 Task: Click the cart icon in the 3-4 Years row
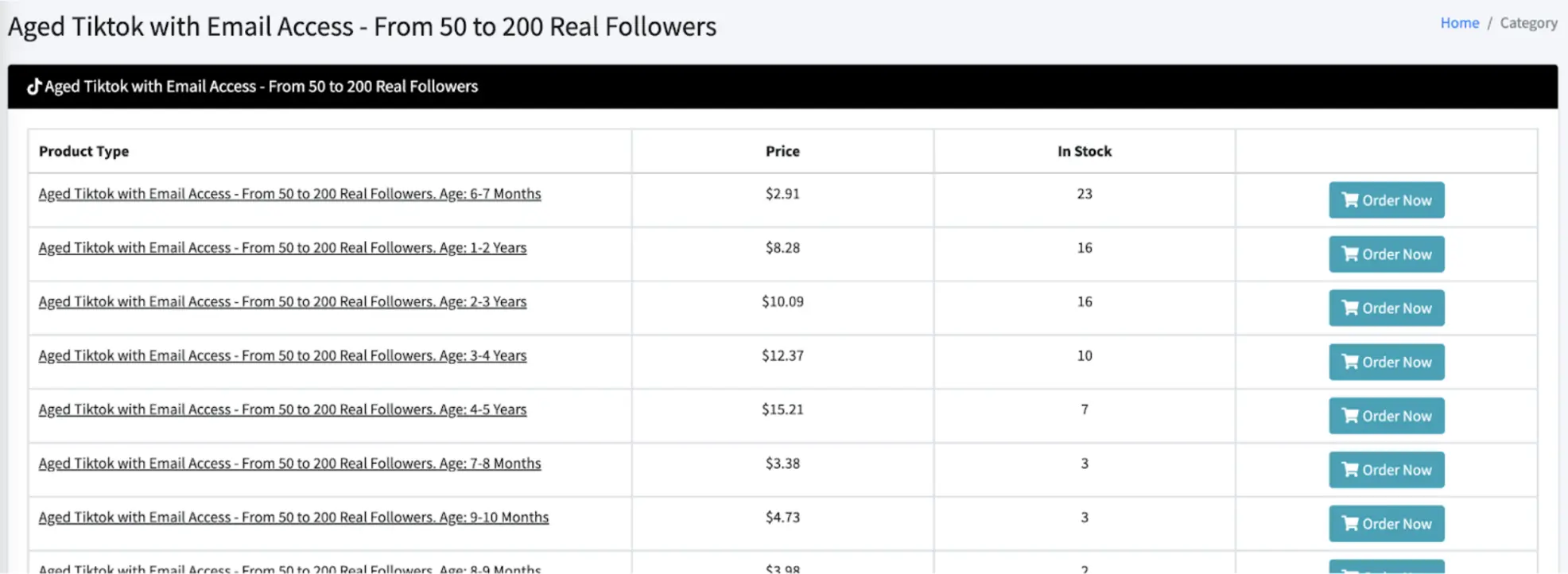pos(1352,362)
